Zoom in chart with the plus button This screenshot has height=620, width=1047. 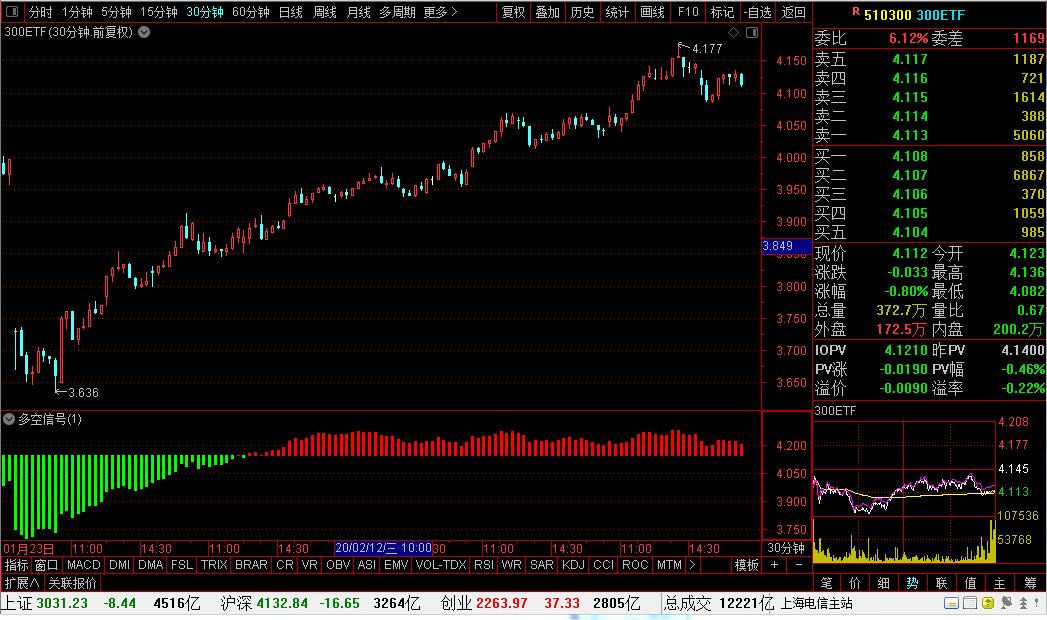775,565
